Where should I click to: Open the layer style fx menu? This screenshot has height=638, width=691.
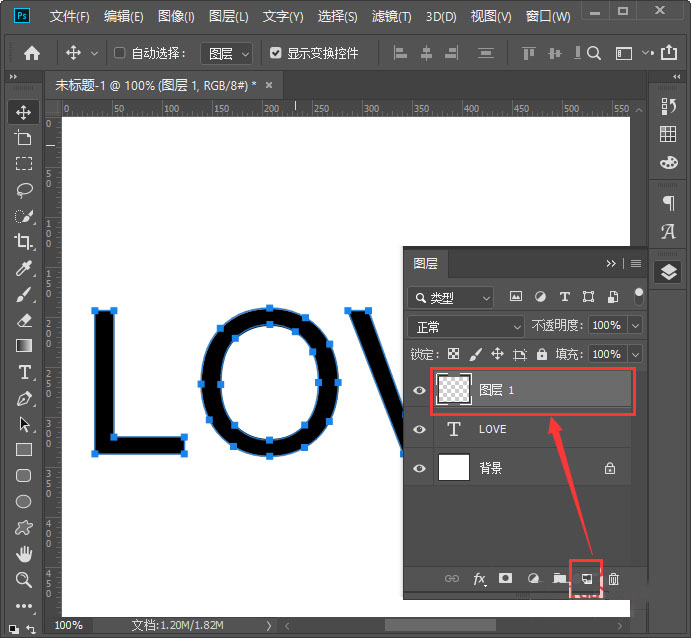479,579
